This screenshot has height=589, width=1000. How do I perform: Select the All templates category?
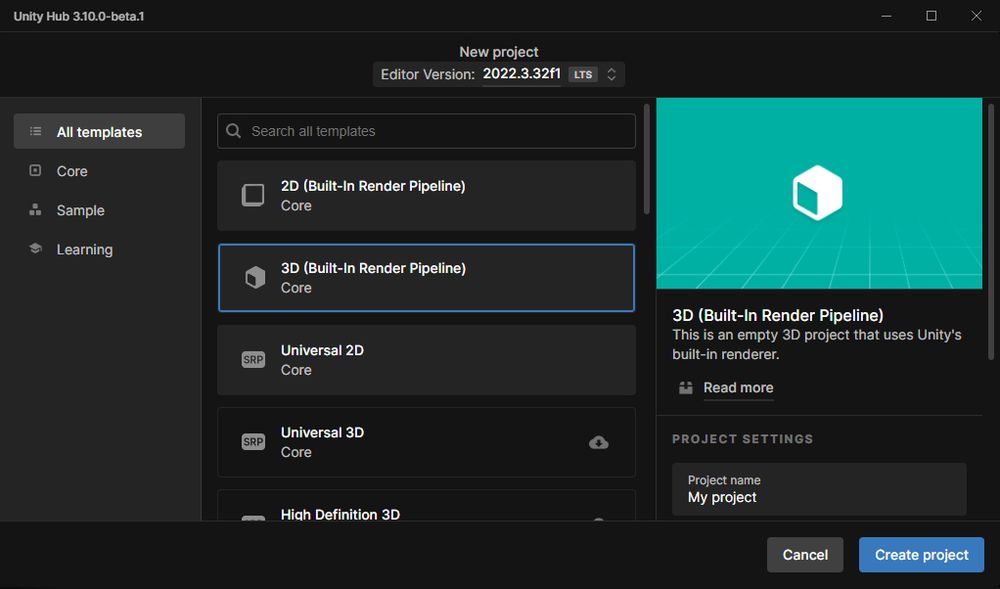tap(99, 131)
